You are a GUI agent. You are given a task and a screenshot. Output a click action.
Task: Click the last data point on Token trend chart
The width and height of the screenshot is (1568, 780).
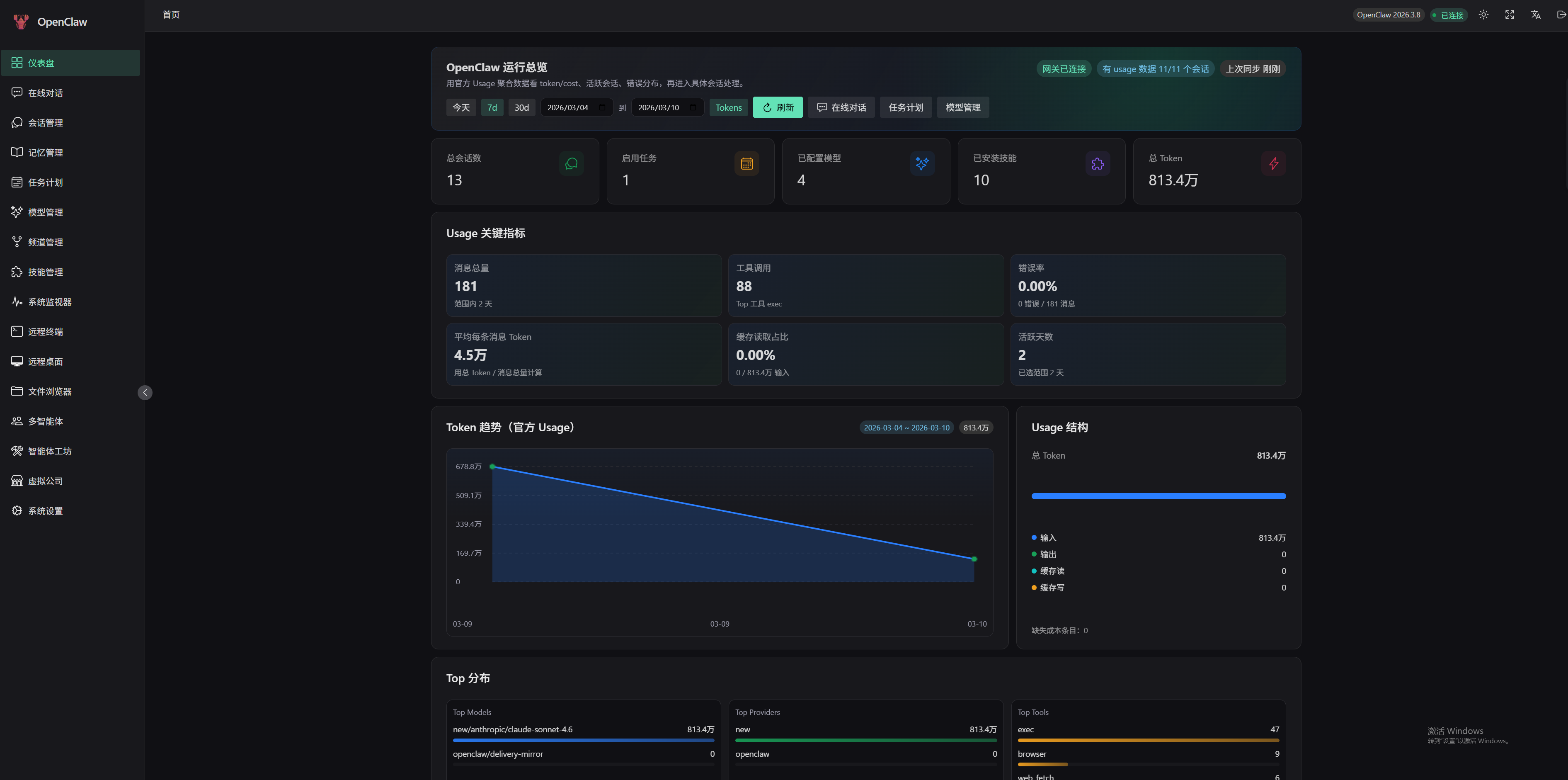[x=974, y=559]
